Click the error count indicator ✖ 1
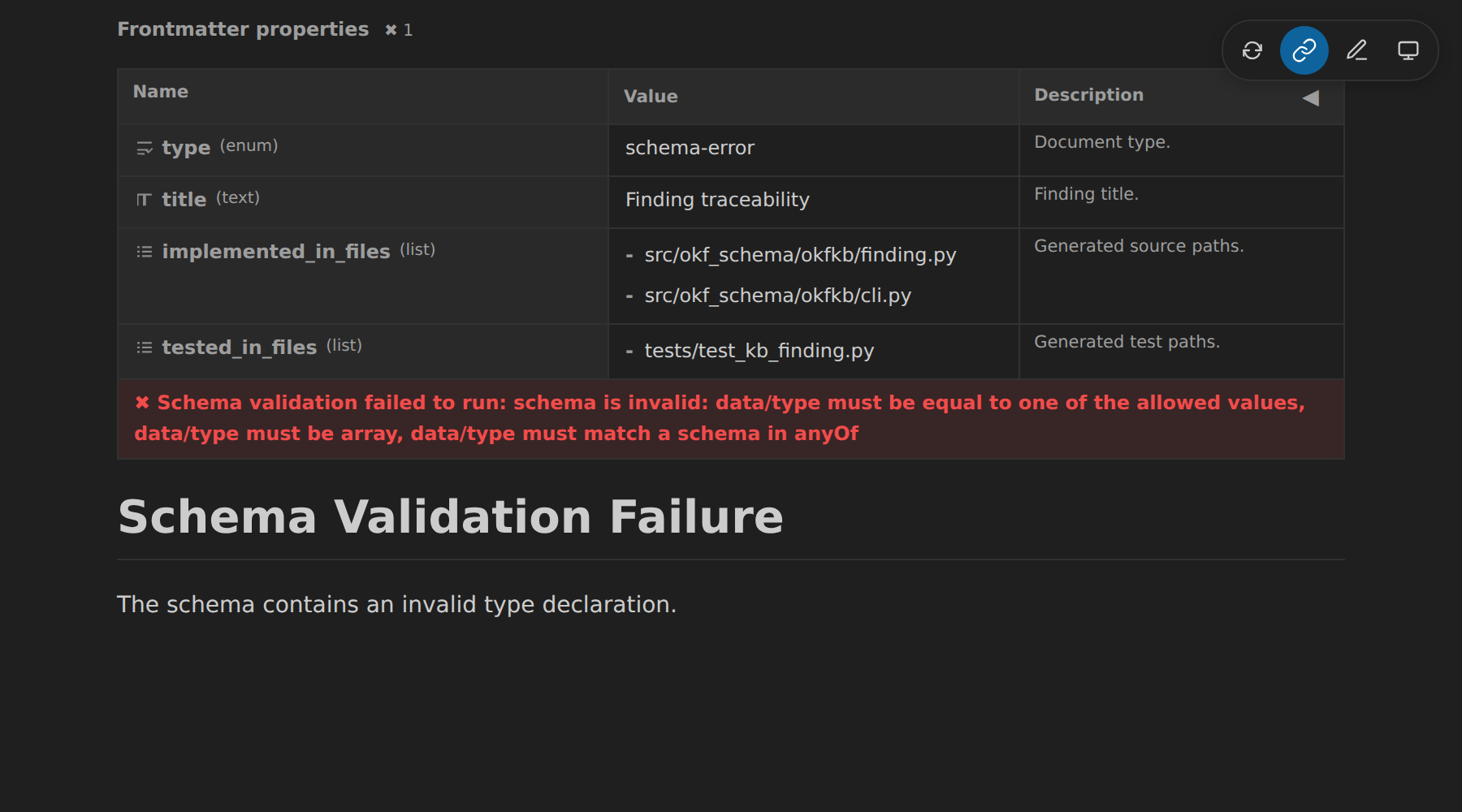Screen dimensions: 1462x812 (x=399, y=30)
